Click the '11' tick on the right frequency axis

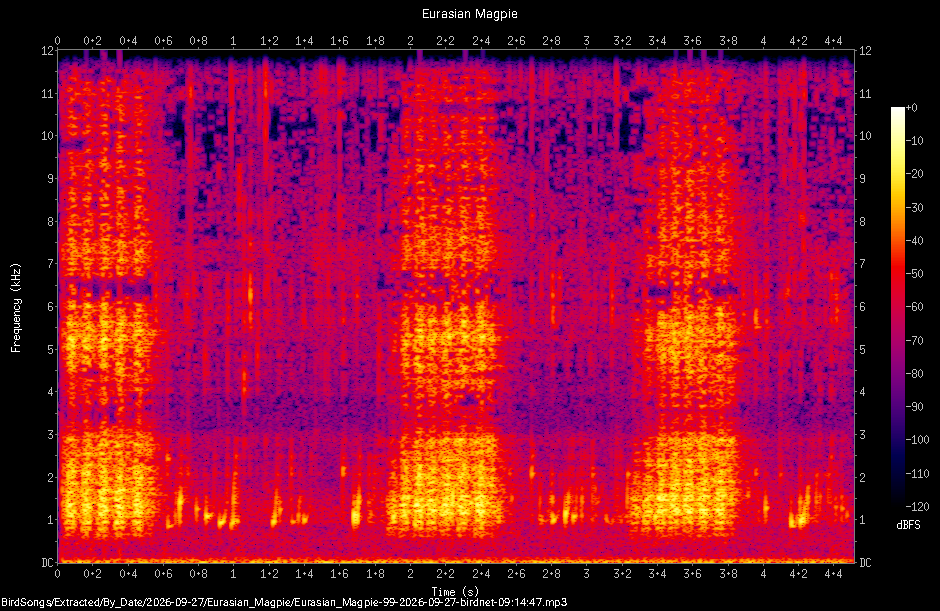click(865, 94)
